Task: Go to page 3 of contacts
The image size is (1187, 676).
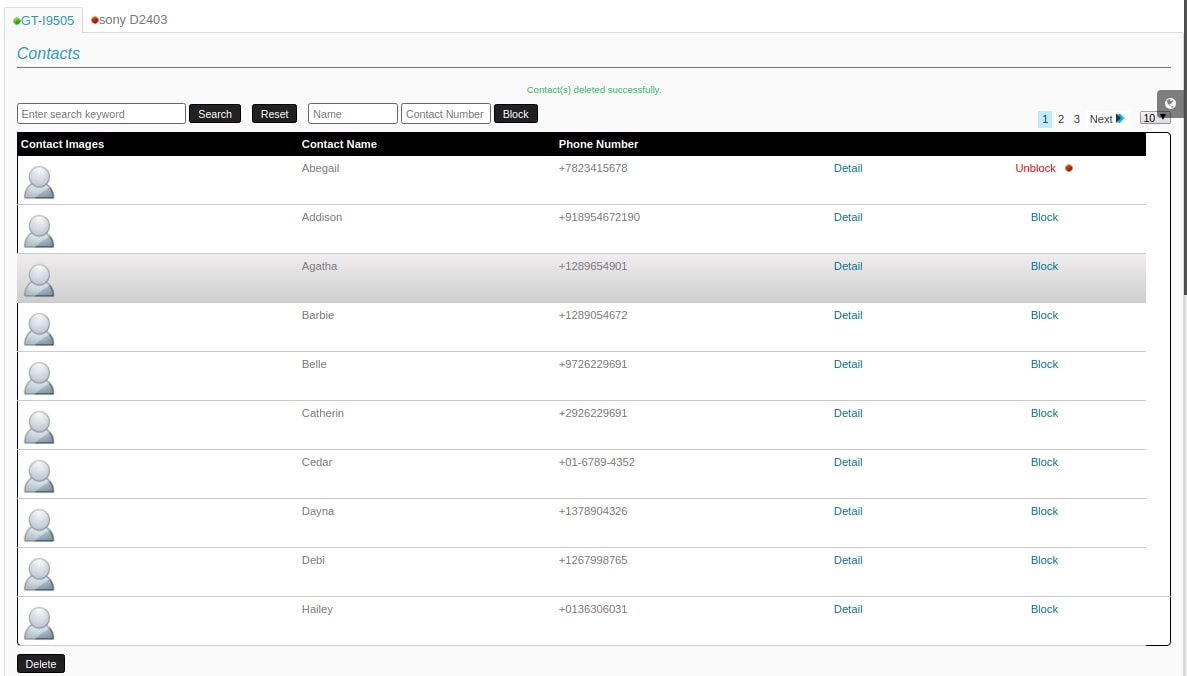Action: click(1076, 119)
